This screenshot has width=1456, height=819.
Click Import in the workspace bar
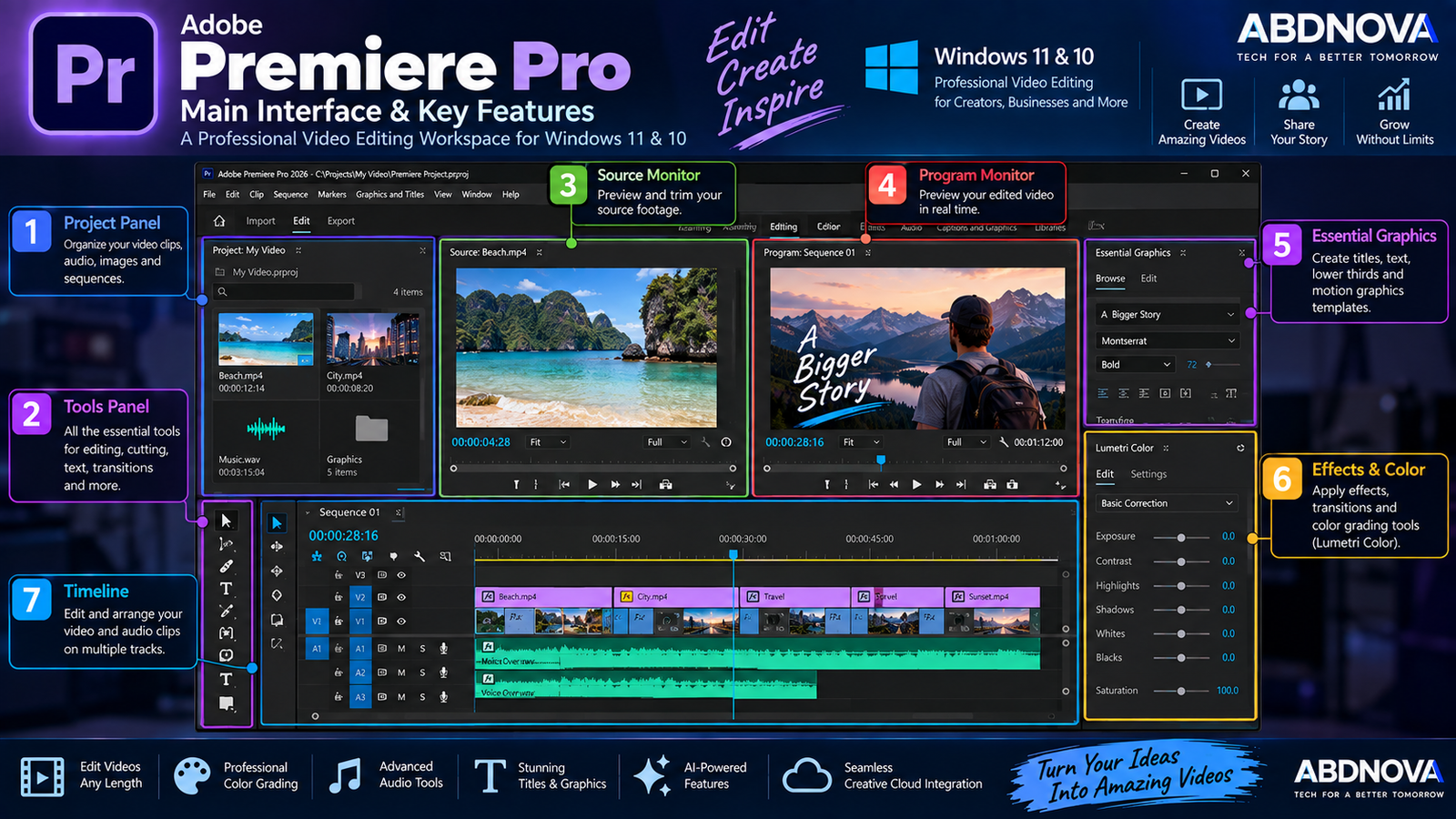[260, 221]
